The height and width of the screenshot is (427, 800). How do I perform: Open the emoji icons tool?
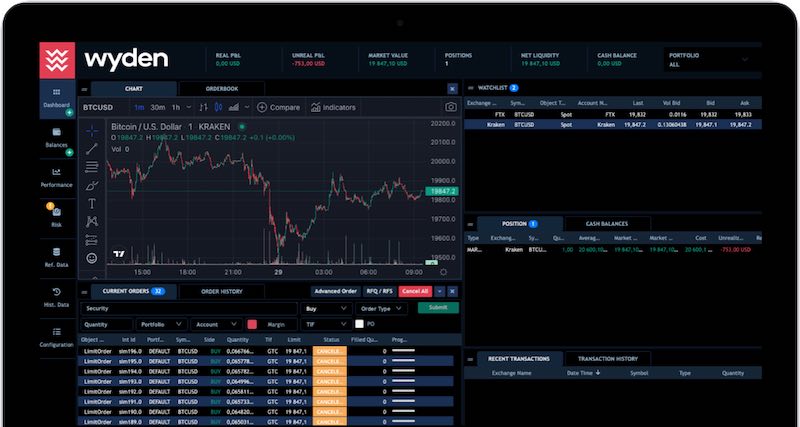92,258
